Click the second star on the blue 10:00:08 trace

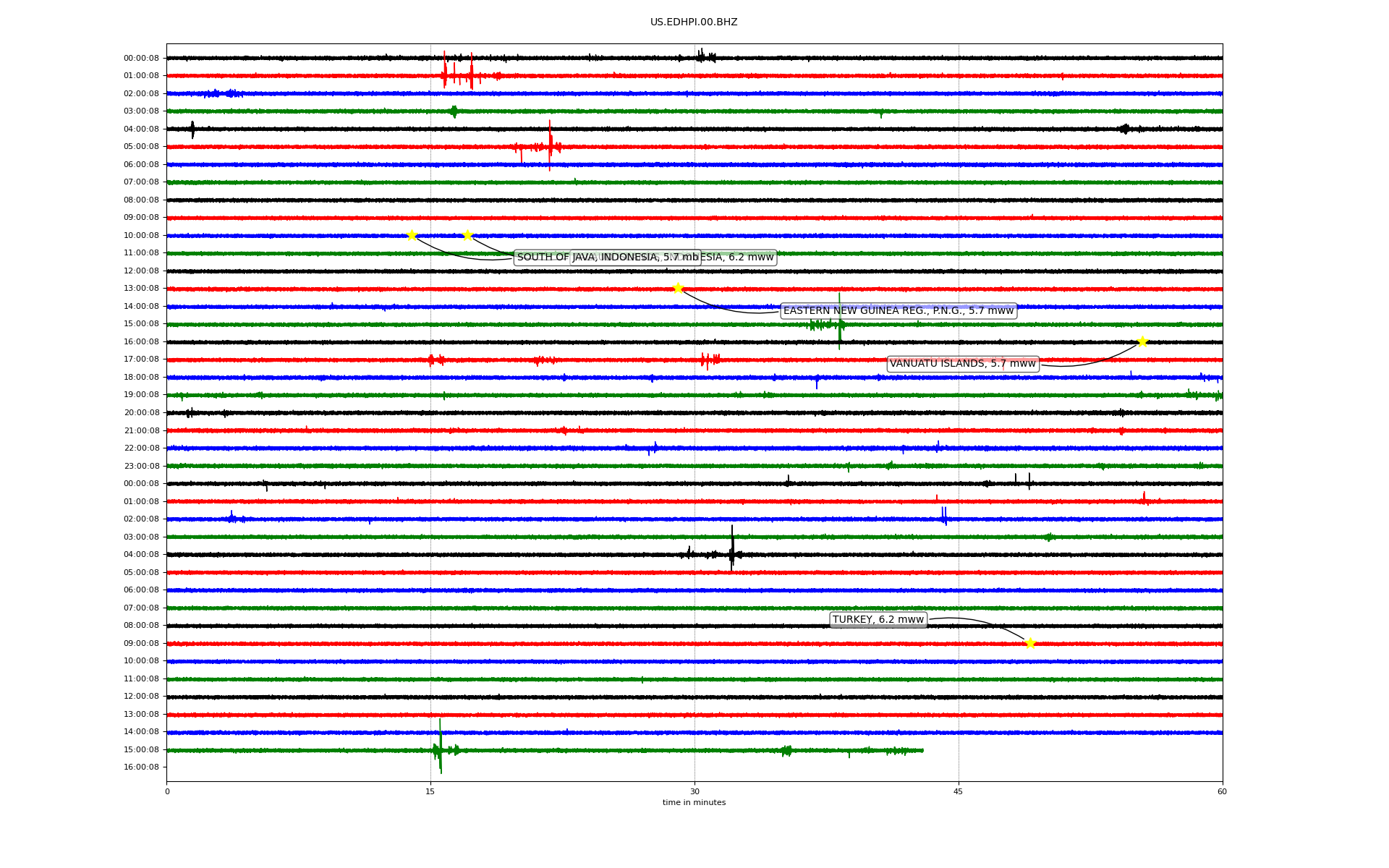click(467, 235)
